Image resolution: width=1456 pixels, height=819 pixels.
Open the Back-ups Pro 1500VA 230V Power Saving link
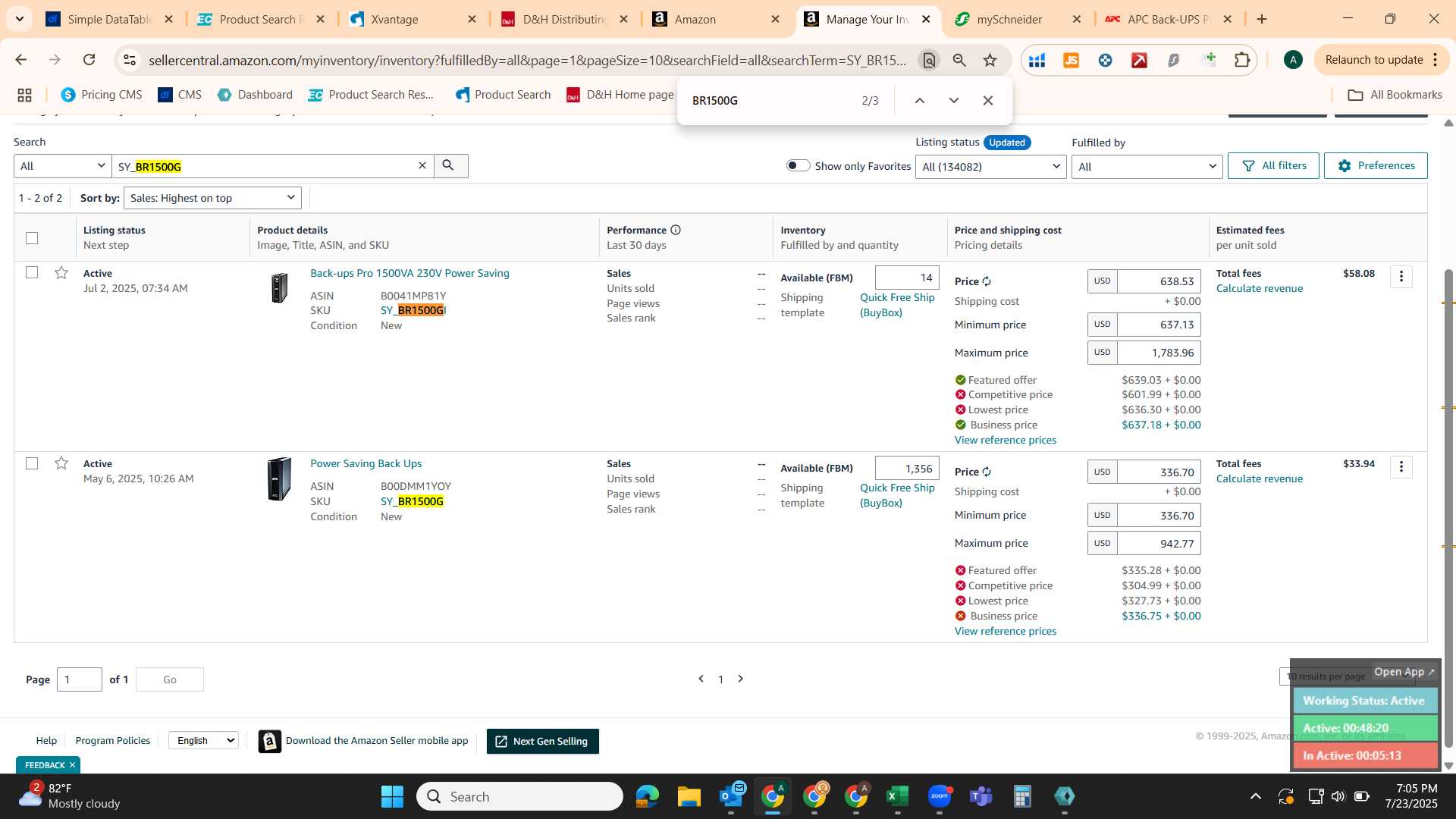pyautogui.click(x=409, y=273)
